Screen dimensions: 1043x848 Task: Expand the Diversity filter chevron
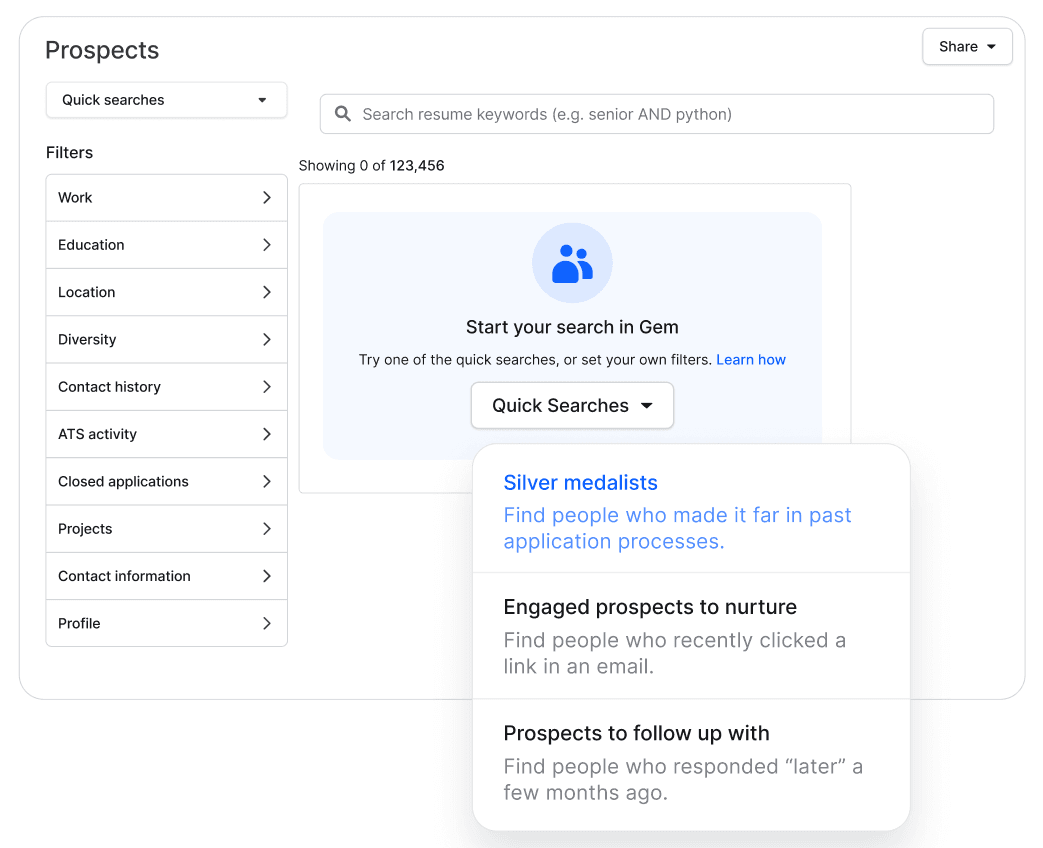[x=267, y=340]
